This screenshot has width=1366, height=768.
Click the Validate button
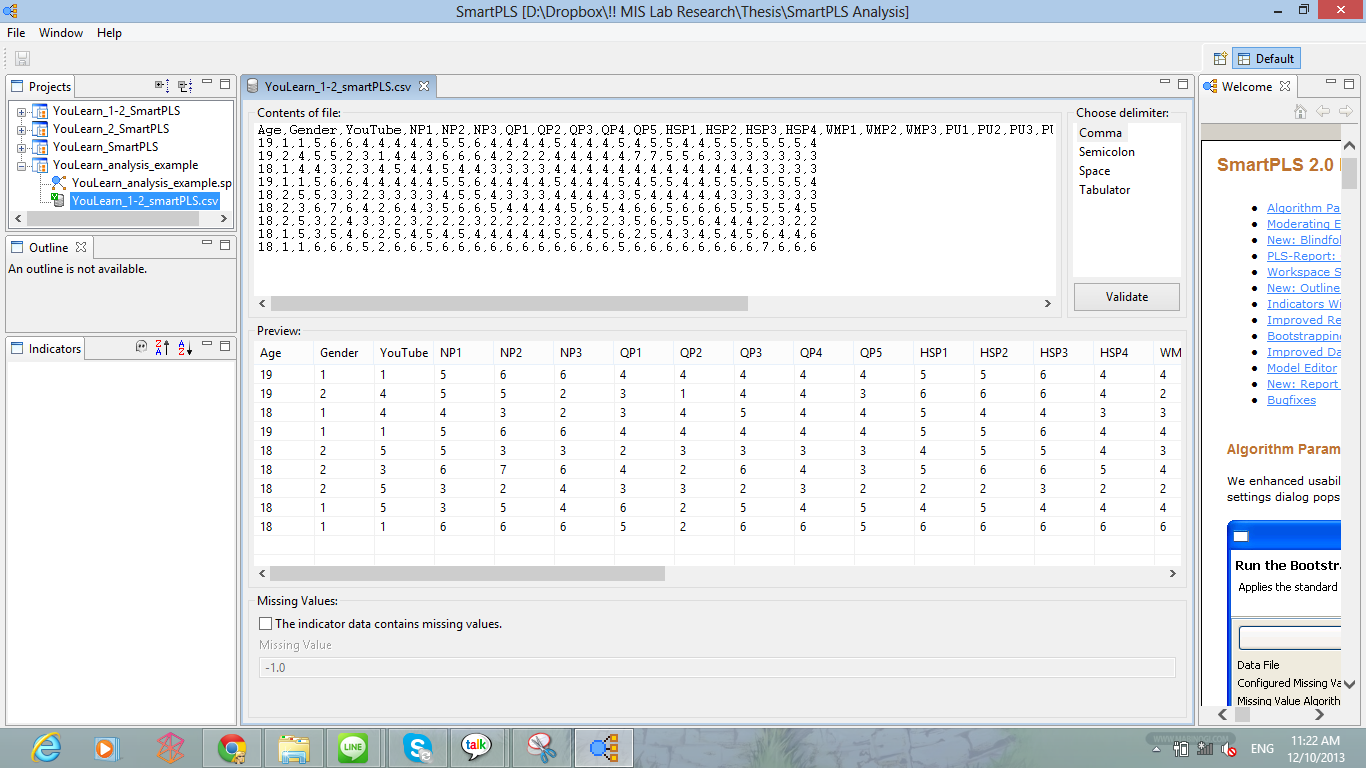(x=1127, y=297)
